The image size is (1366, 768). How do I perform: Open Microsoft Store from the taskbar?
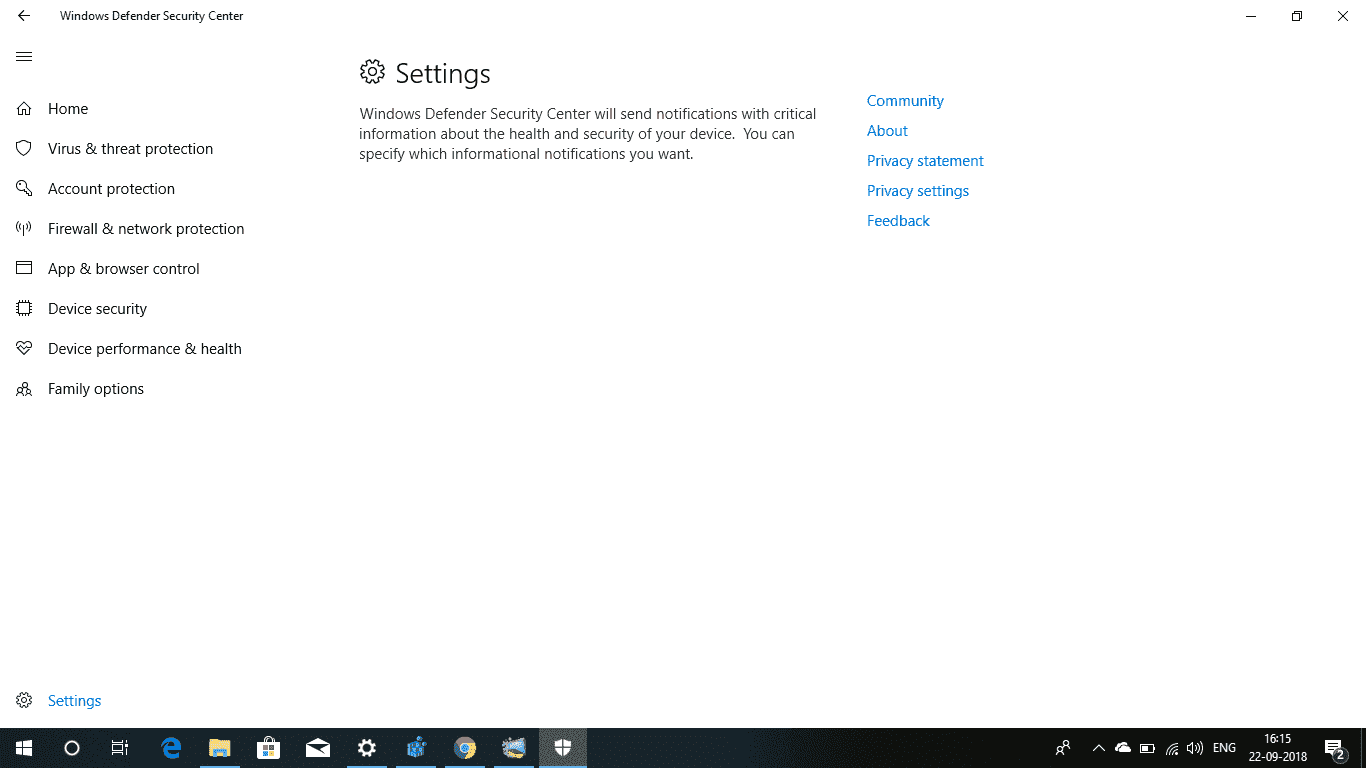[268, 748]
